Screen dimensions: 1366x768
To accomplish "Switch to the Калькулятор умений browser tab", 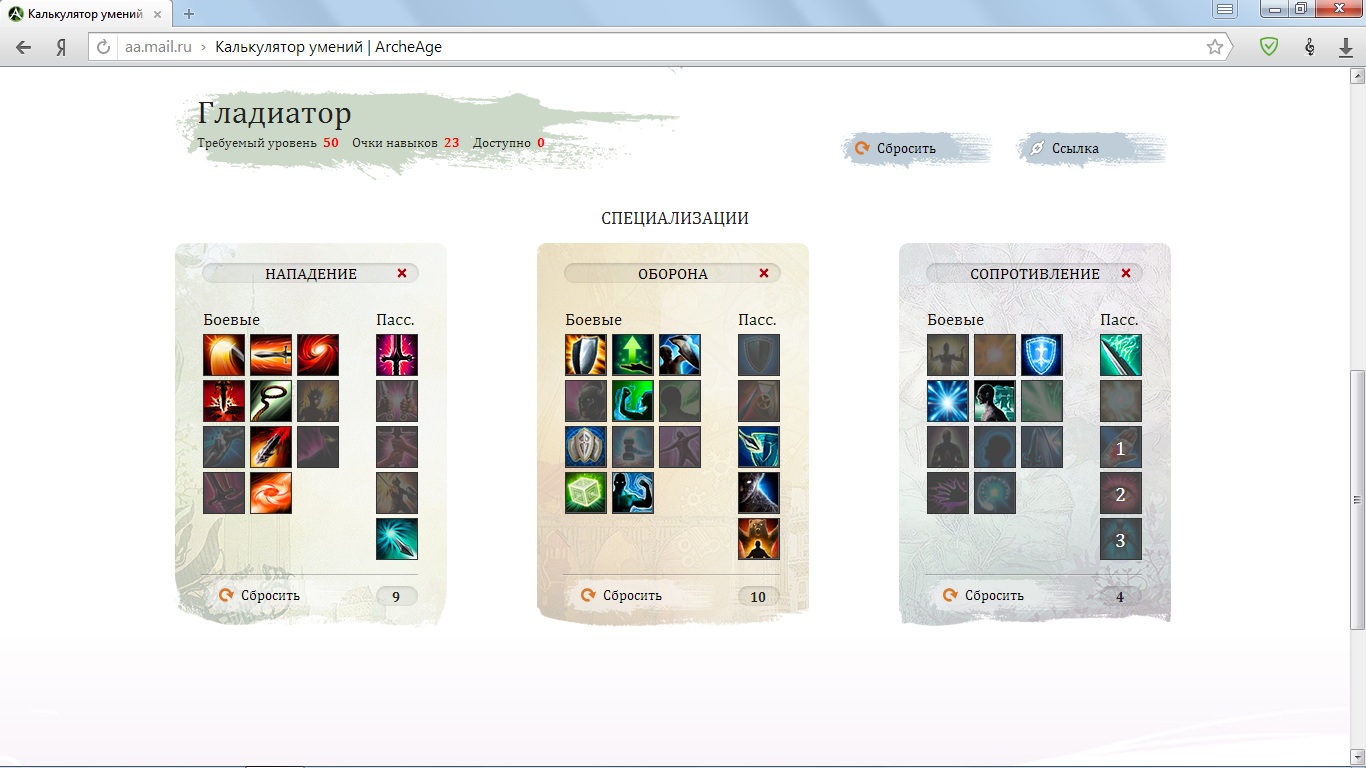I will (x=86, y=14).
